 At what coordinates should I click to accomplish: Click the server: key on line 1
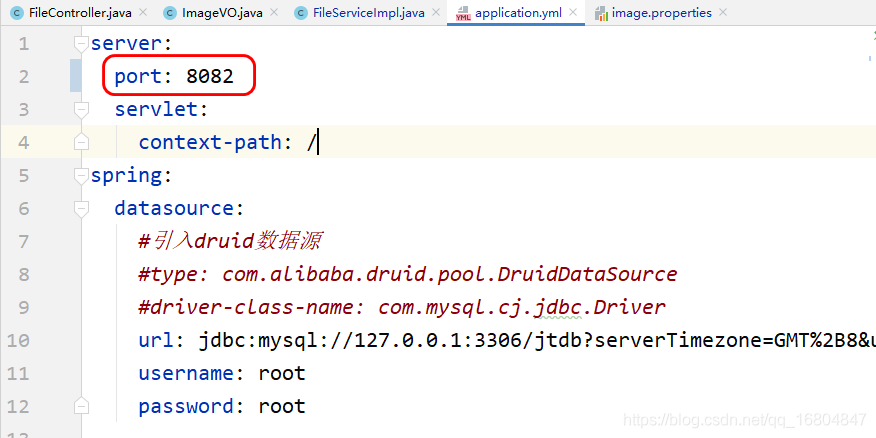point(132,44)
